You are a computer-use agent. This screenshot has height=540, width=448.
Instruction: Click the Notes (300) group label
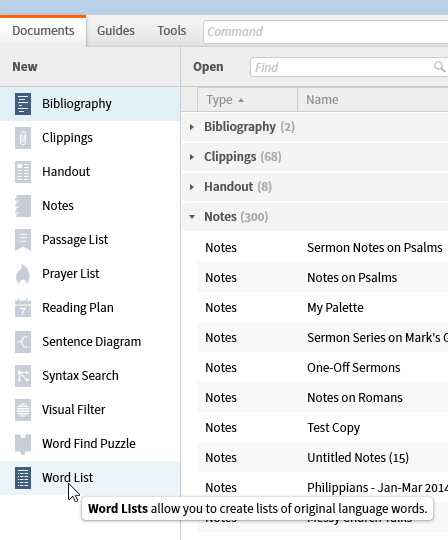[236, 217]
